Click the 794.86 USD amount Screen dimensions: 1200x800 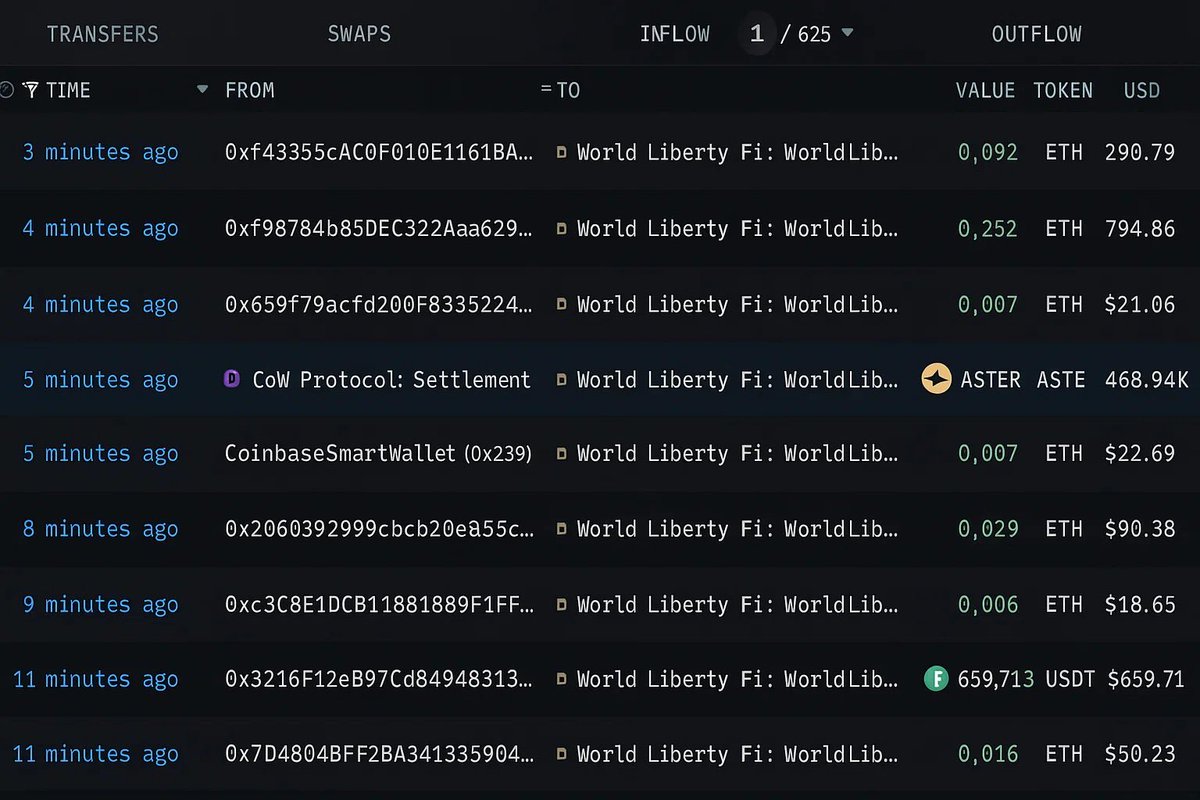coord(1140,228)
